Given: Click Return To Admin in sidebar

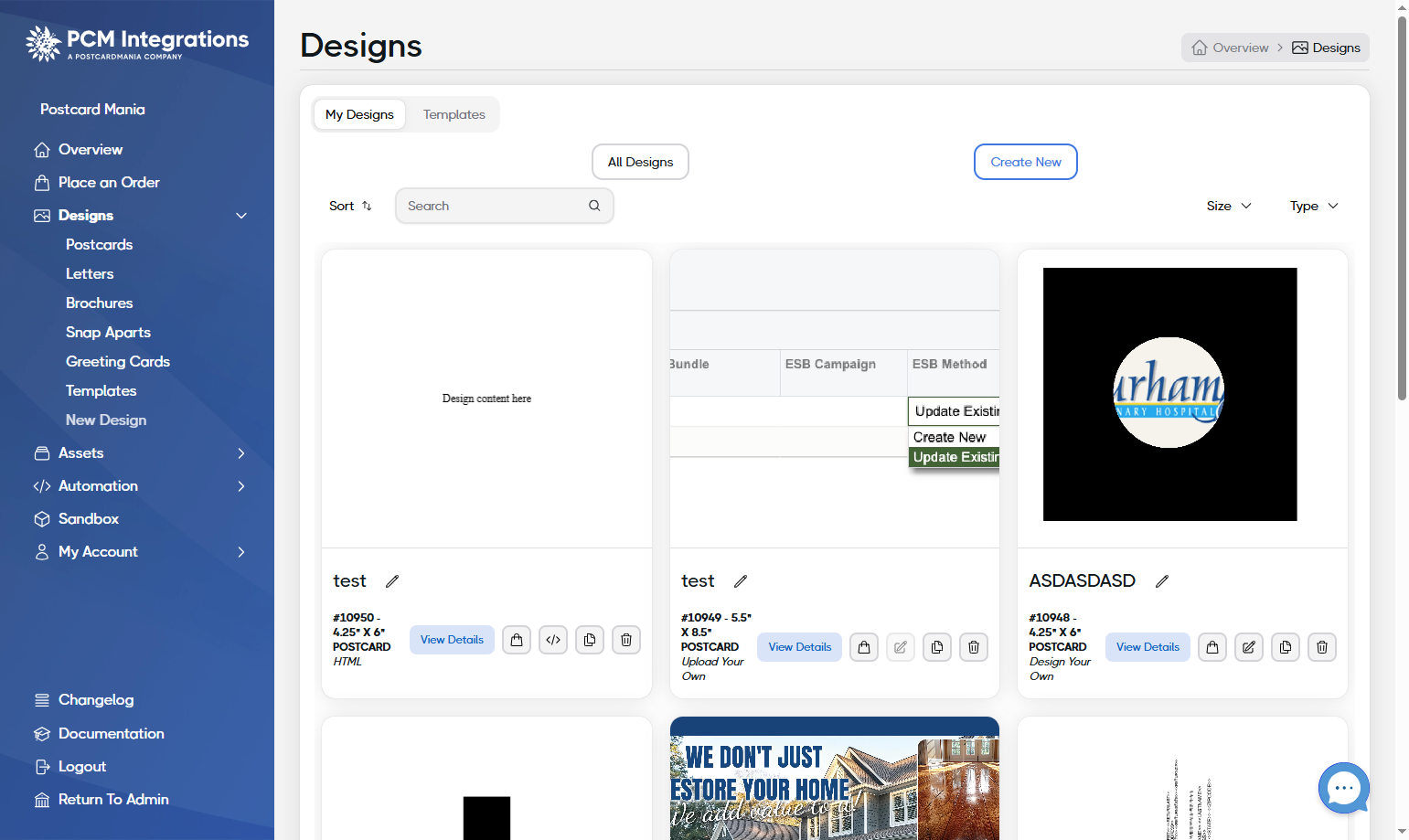Looking at the screenshot, I should (x=101, y=800).
